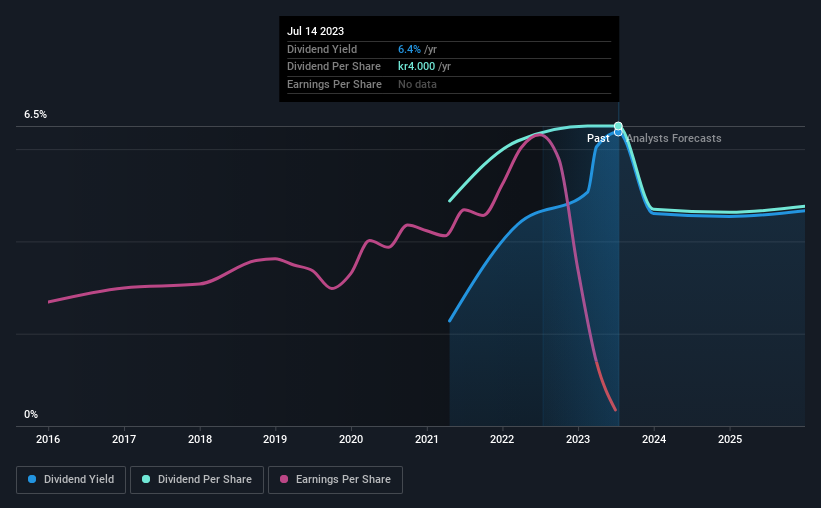Click the 2024 x-axis label

pyautogui.click(x=654, y=439)
